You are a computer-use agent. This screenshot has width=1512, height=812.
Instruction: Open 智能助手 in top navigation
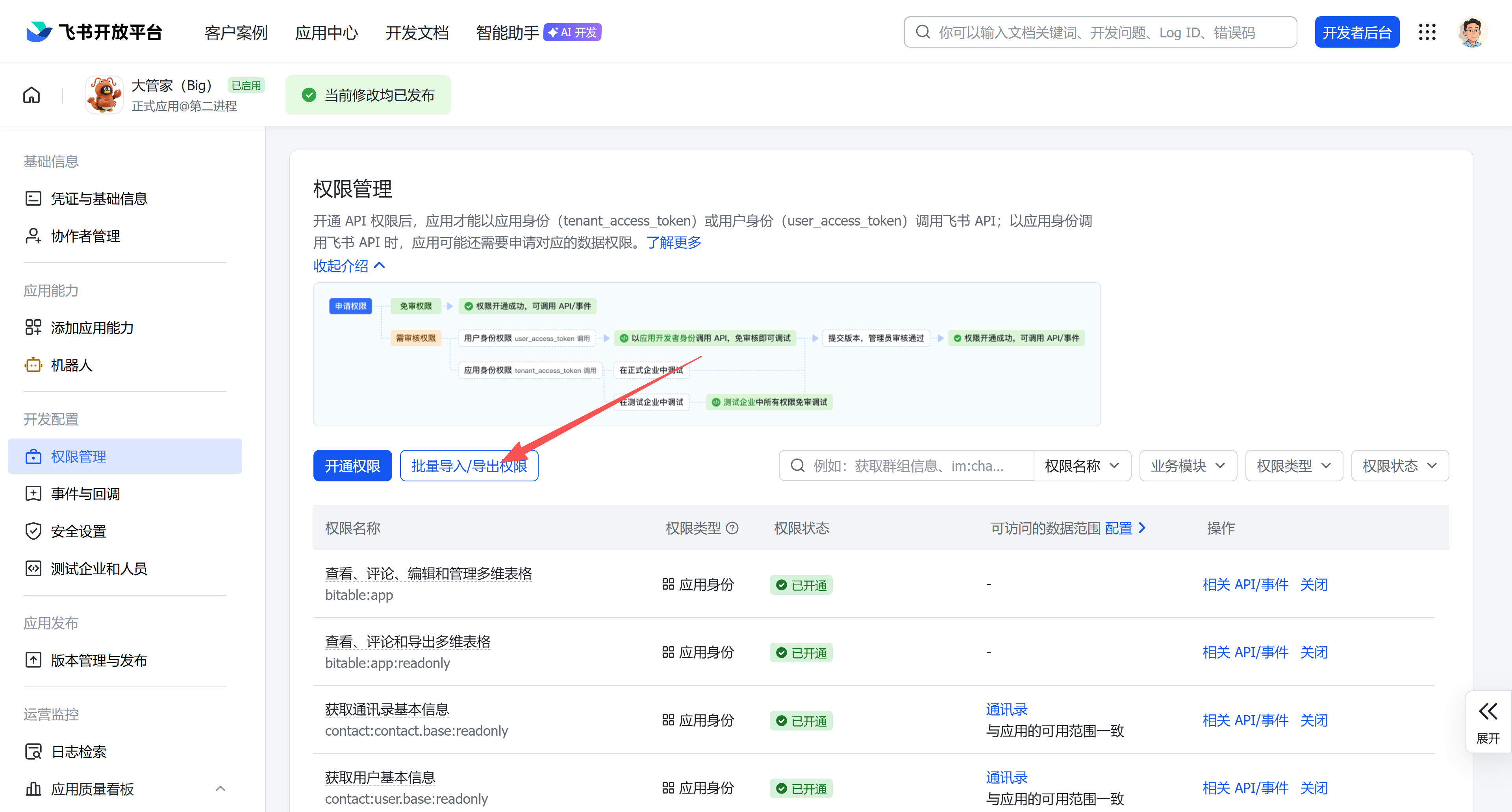[507, 32]
